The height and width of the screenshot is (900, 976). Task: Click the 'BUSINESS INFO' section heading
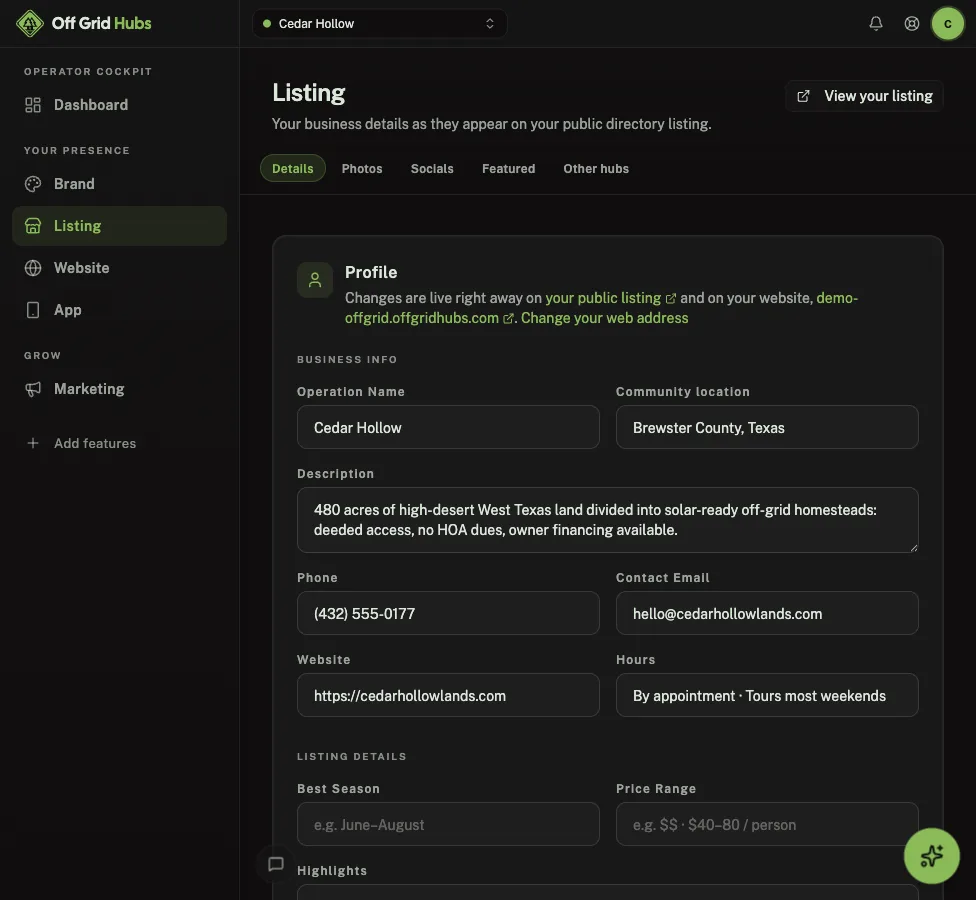[347, 360]
